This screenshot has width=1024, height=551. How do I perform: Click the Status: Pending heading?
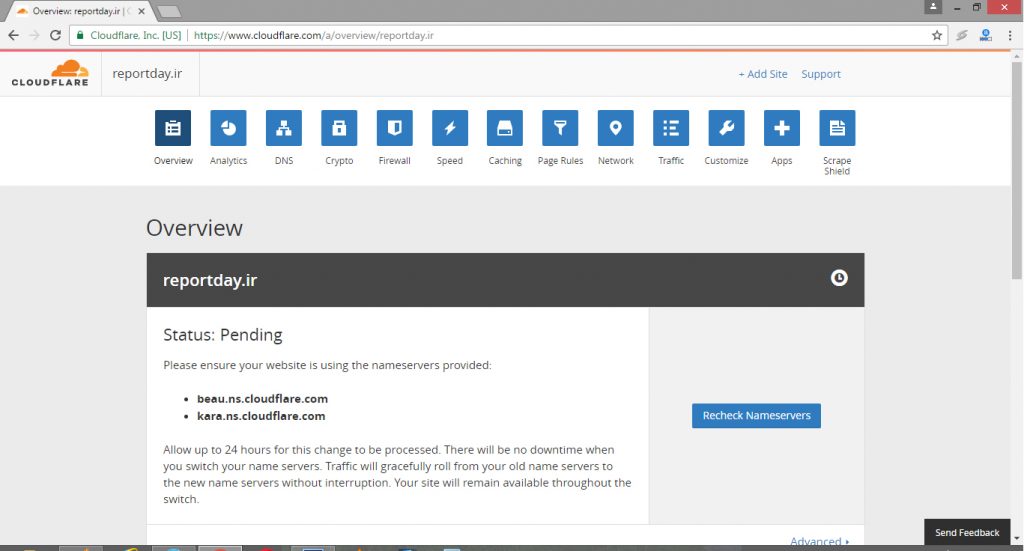click(223, 335)
